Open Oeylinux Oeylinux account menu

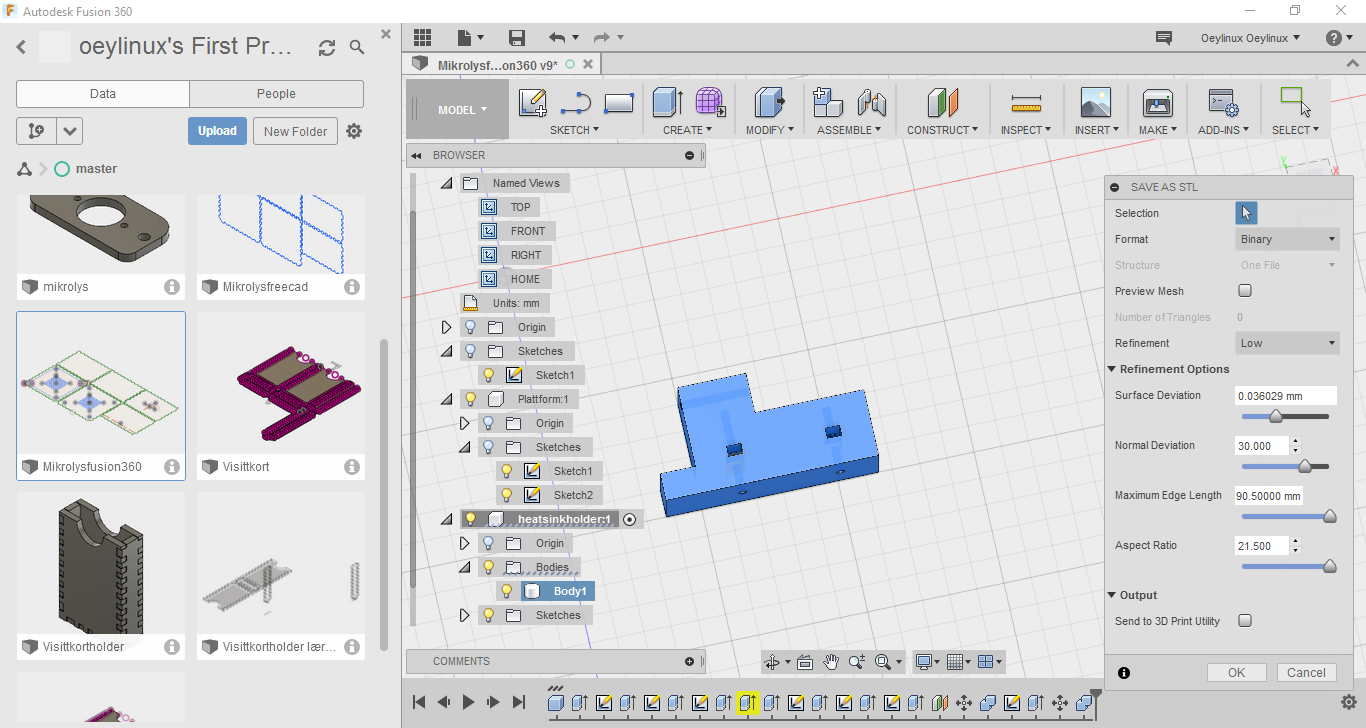click(x=1250, y=38)
